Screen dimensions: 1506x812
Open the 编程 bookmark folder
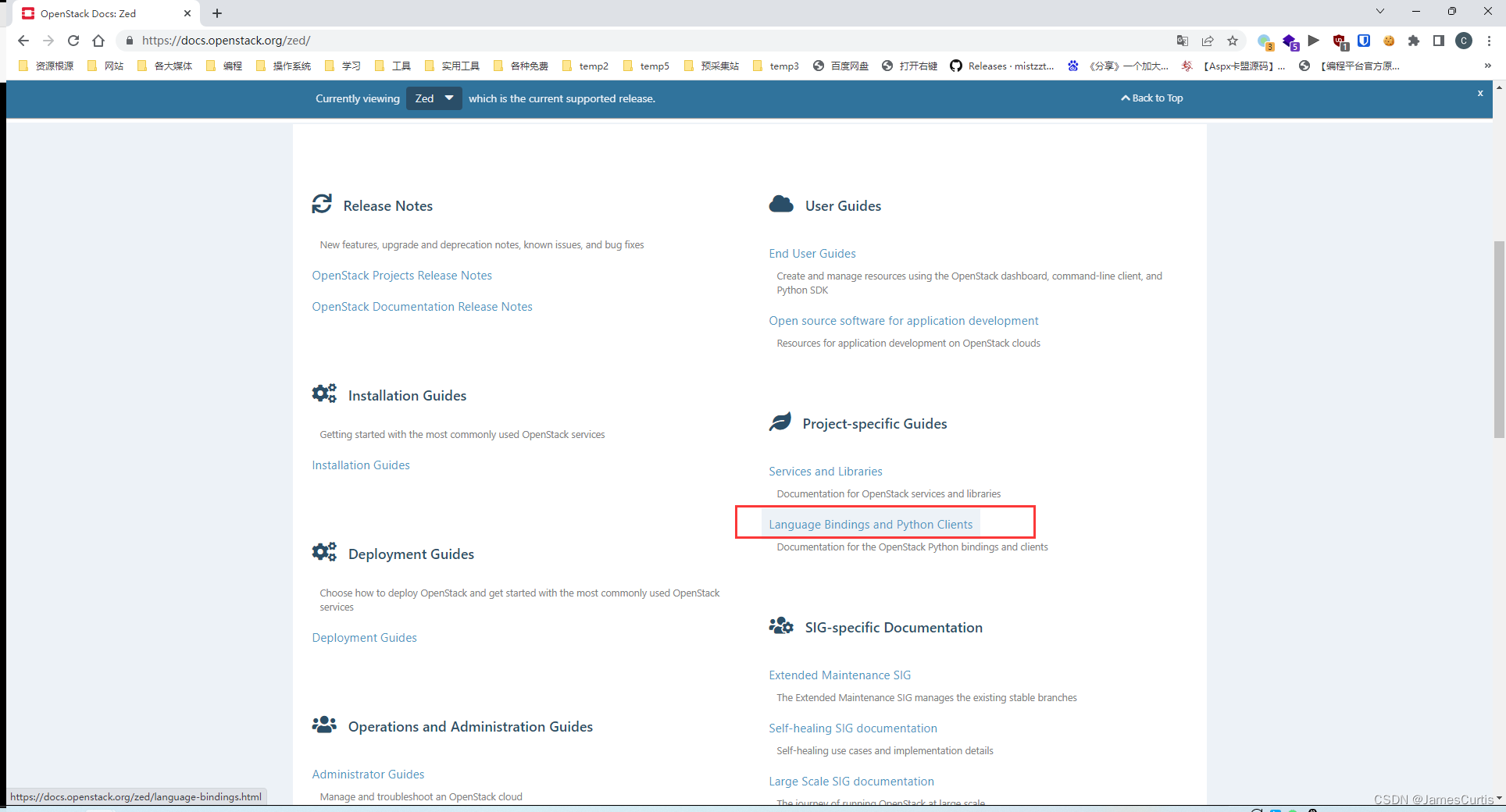pos(224,66)
